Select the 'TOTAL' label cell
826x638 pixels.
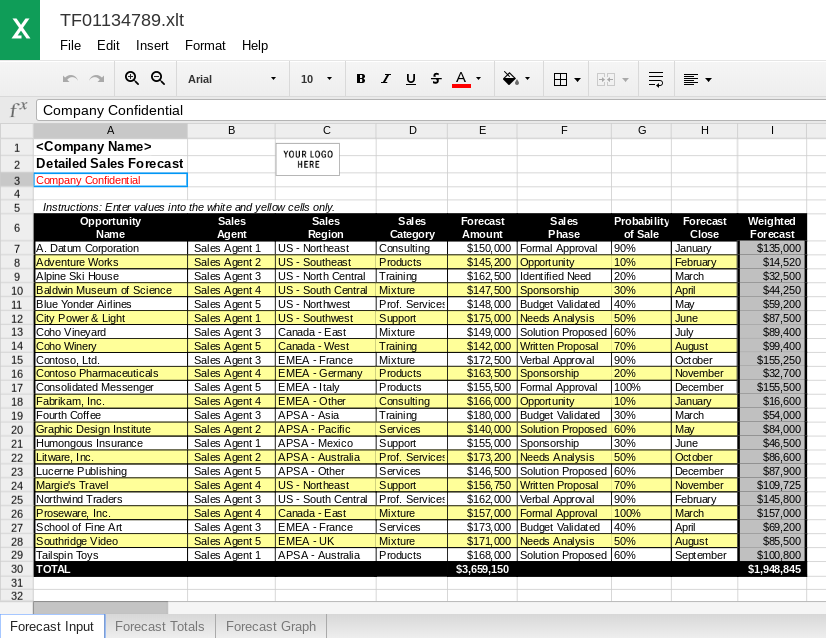[x=111, y=570]
